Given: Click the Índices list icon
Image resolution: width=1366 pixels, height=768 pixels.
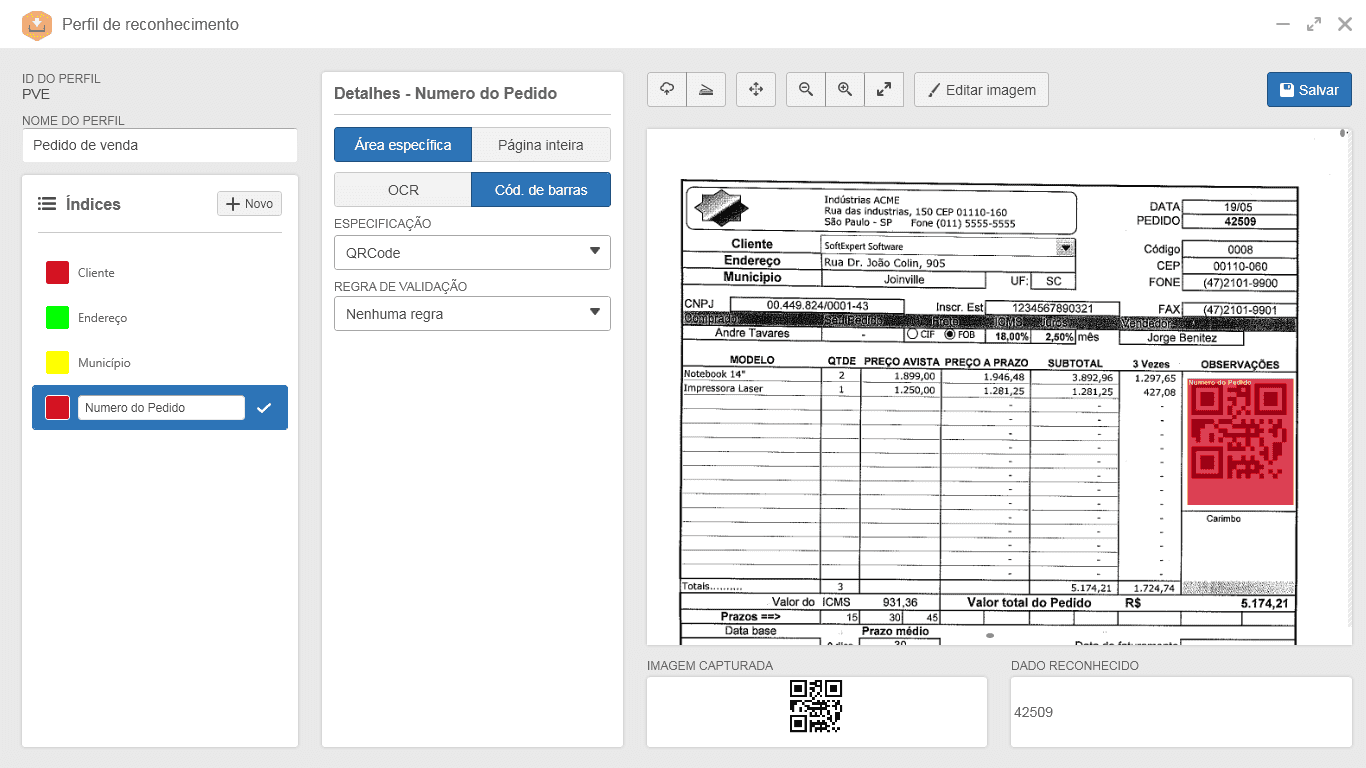Looking at the screenshot, I should (46, 204).
